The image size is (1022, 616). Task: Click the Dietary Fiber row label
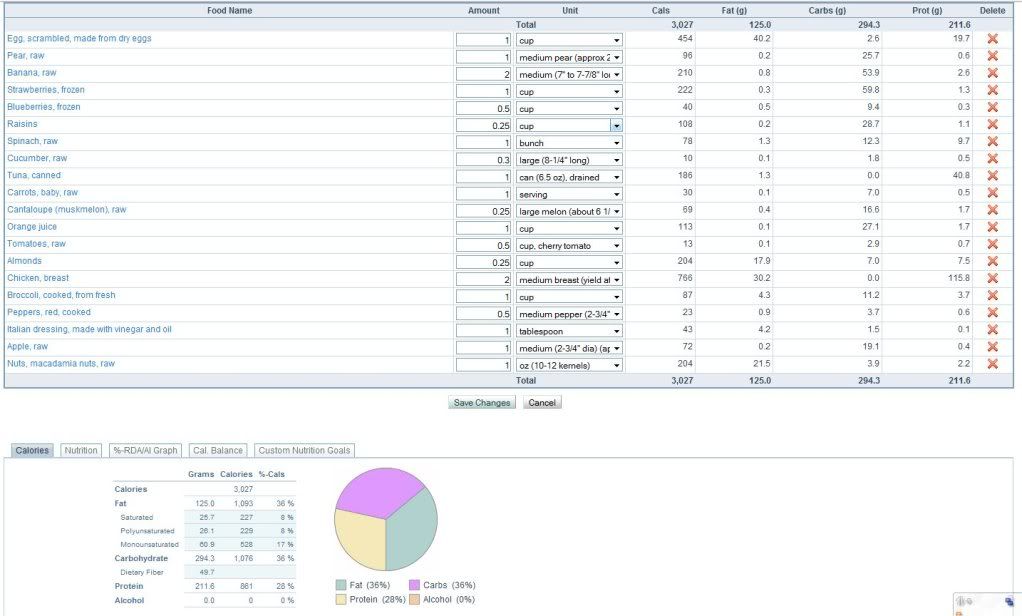[142, 572]
